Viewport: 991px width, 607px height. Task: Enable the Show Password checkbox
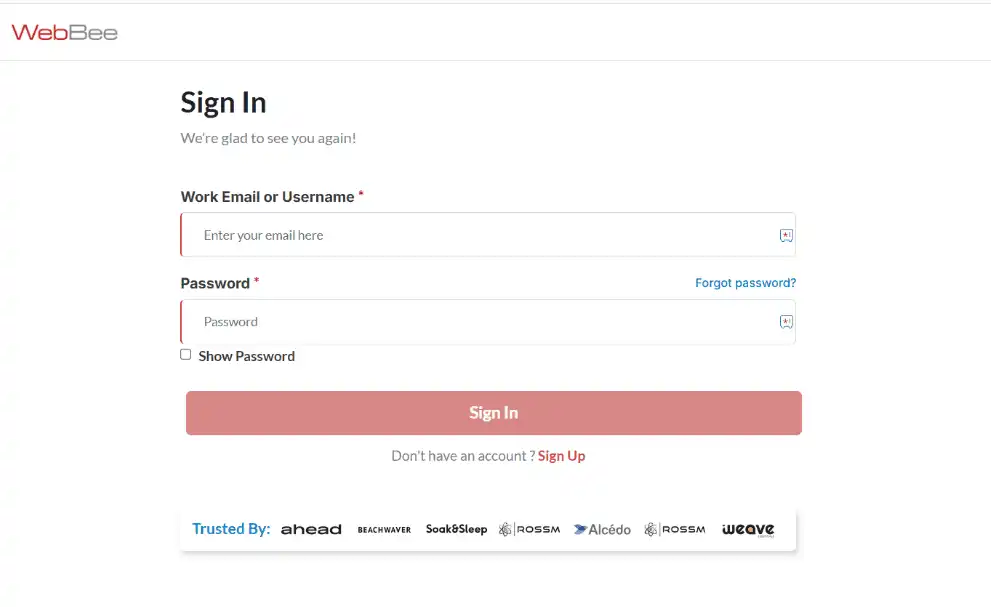(185, 354)
